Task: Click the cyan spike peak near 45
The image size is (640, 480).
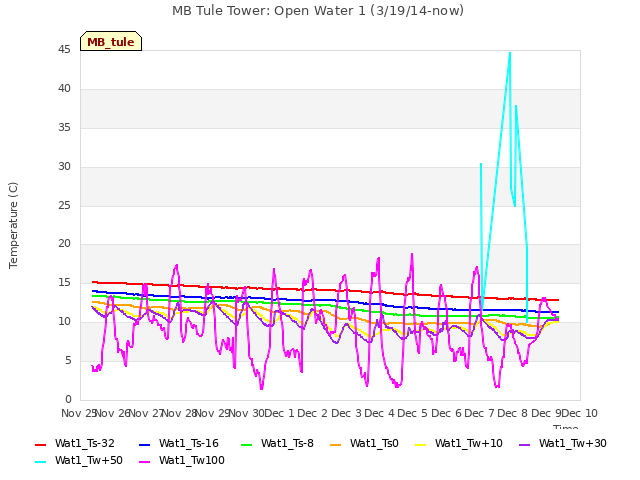Action: tap(510, 53)
